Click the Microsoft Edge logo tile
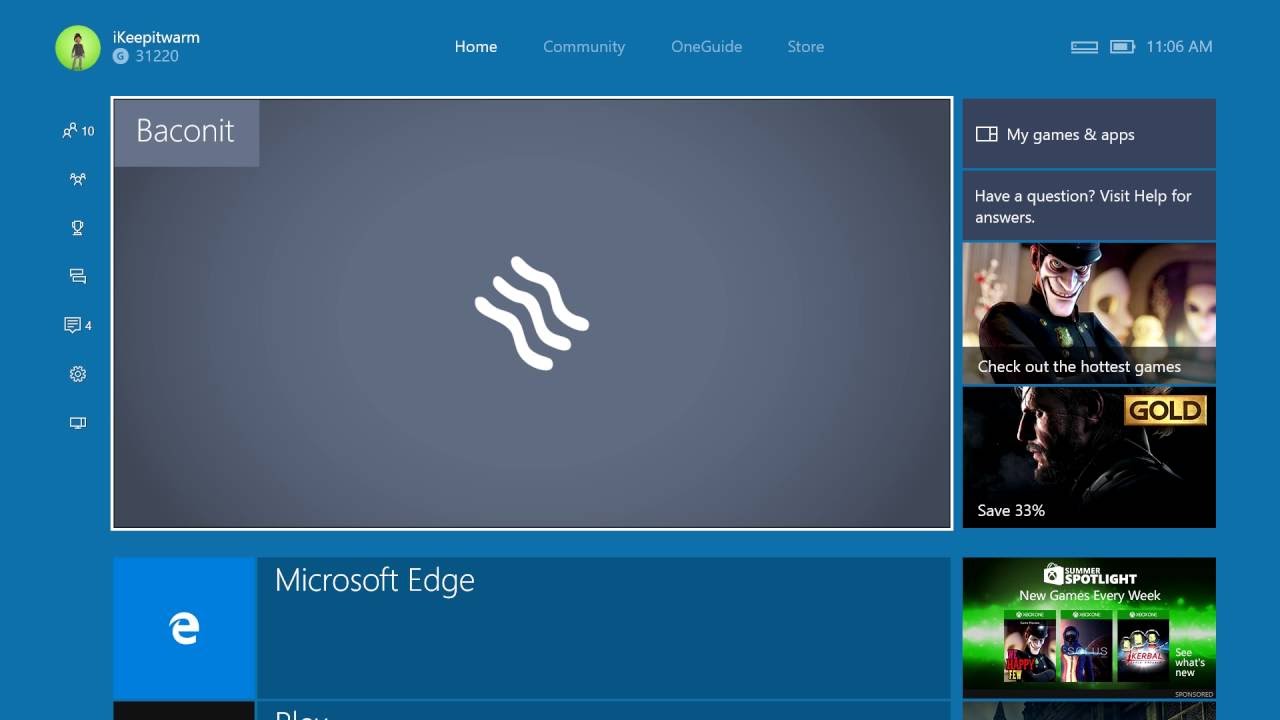 pyautogui.click(x=184, y=628)
